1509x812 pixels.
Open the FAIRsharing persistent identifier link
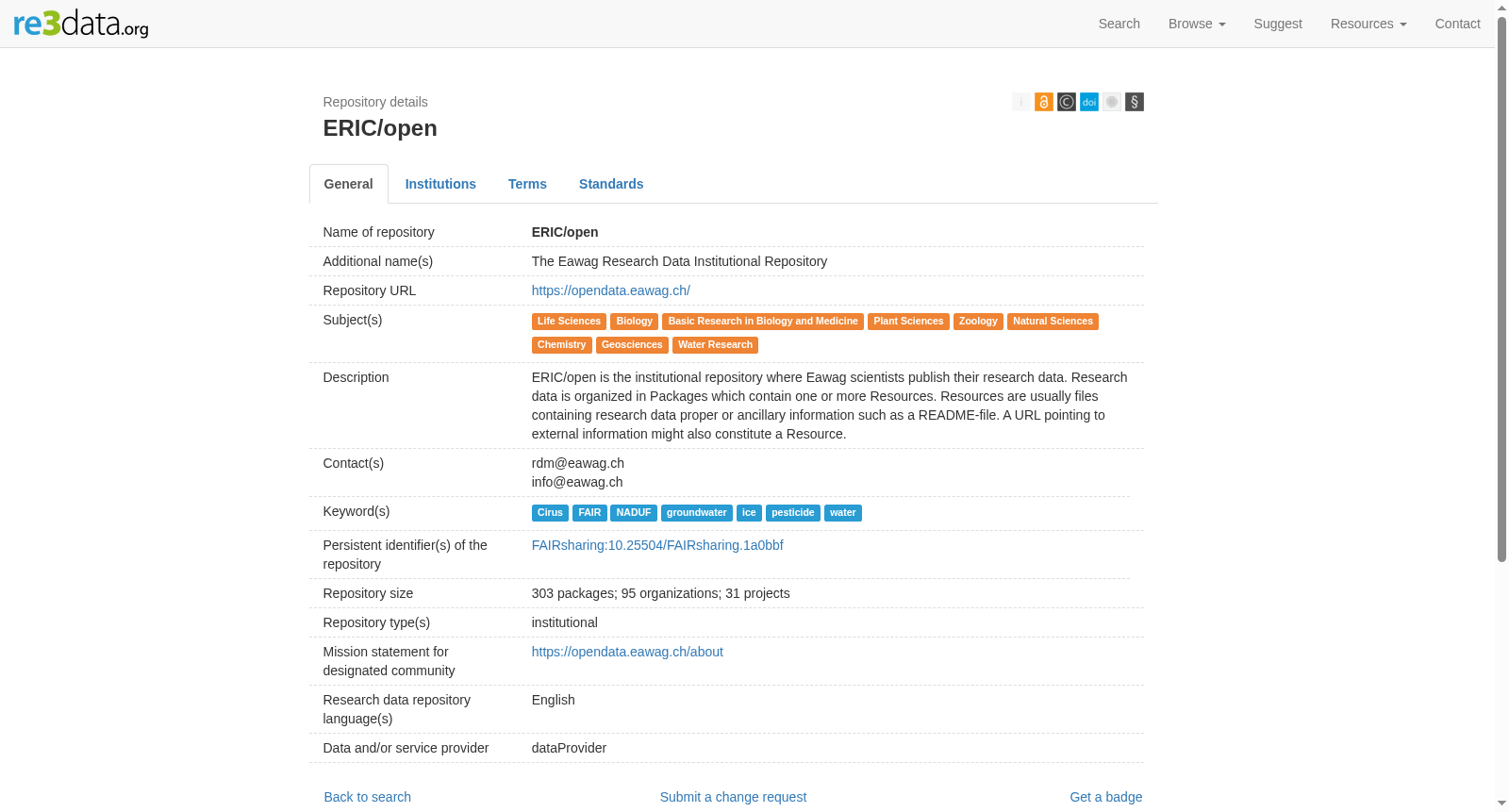(657, 545)
